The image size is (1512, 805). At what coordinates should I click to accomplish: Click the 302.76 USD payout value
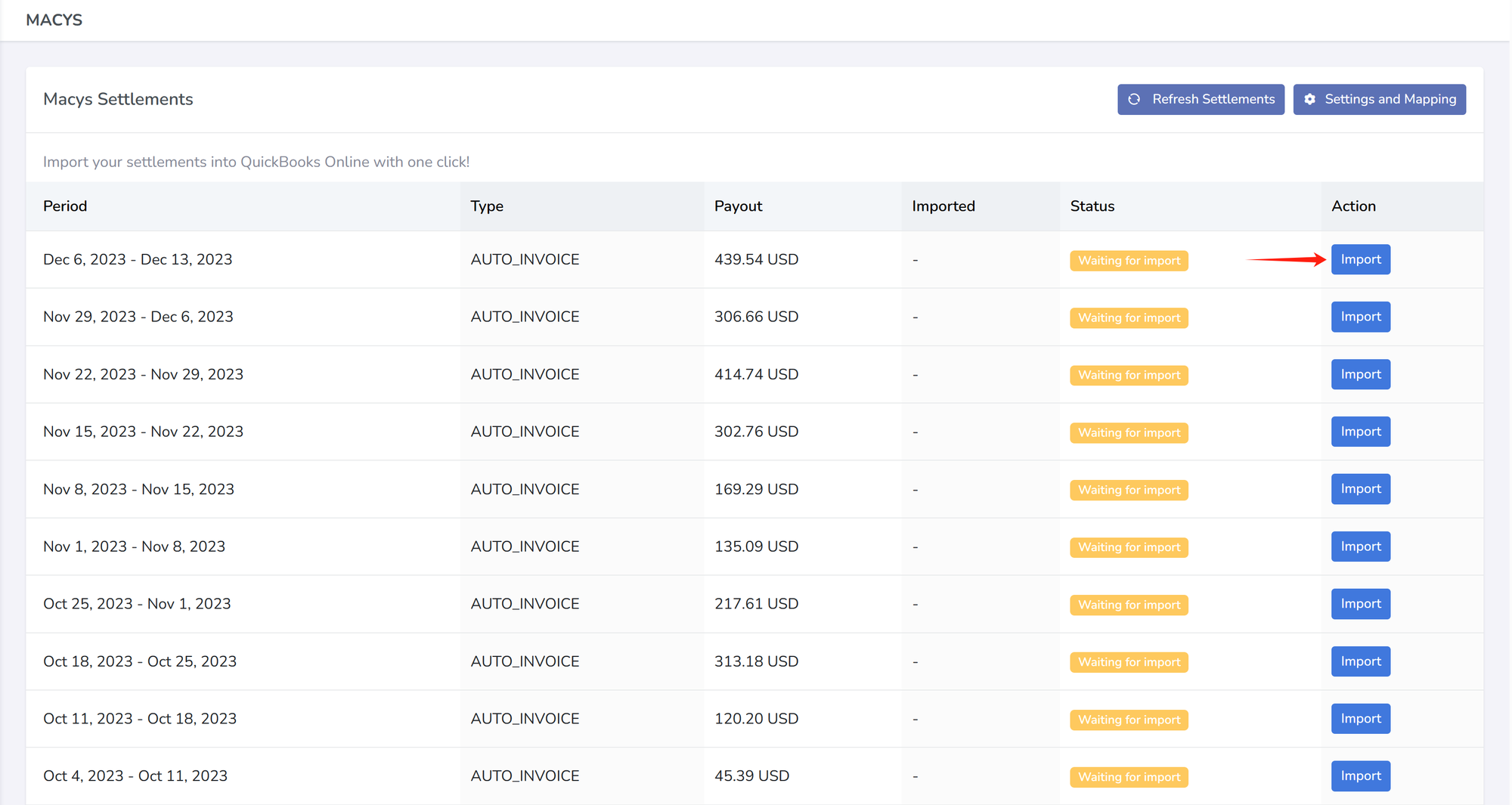tap(756, 432)
